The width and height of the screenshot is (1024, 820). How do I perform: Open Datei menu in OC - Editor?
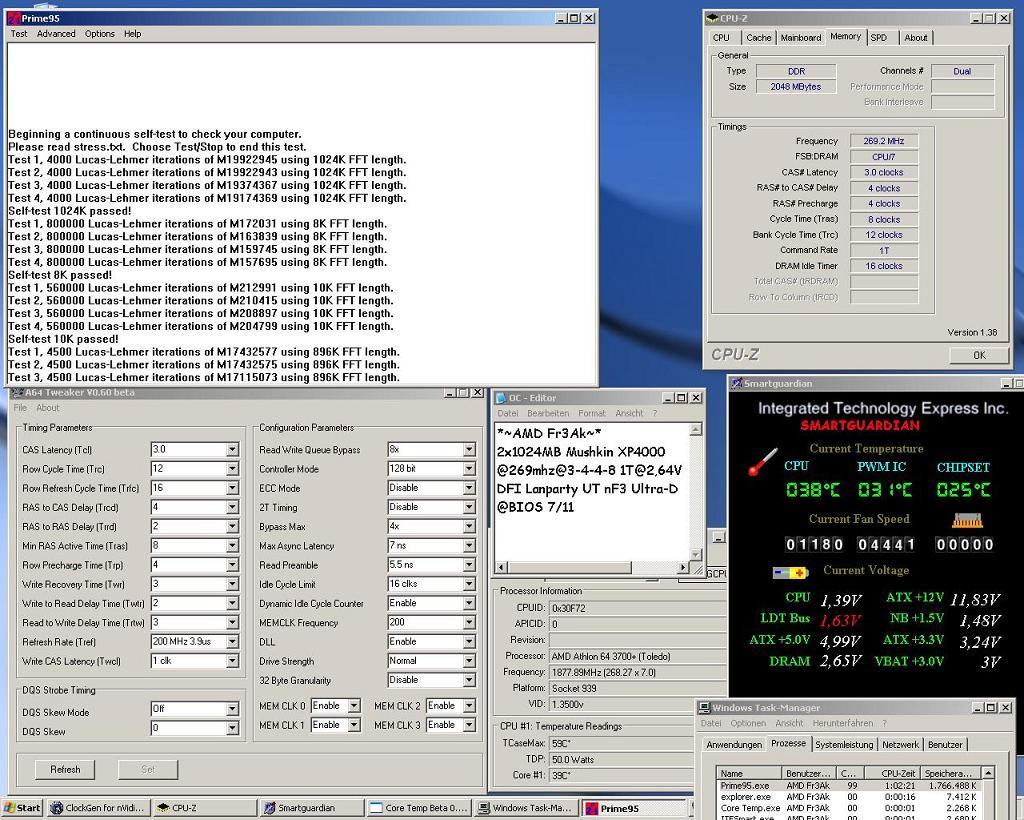pyautogui.click(x=507, y=413)
